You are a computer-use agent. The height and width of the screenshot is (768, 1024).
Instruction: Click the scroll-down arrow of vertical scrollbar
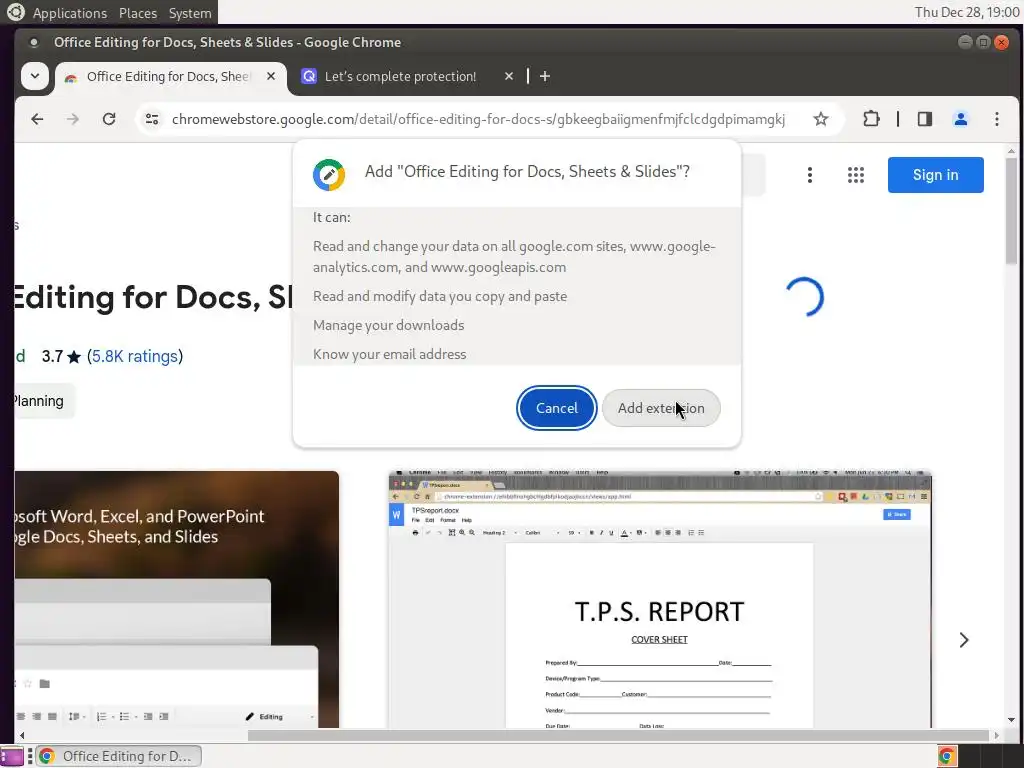tap(1011, 720)
